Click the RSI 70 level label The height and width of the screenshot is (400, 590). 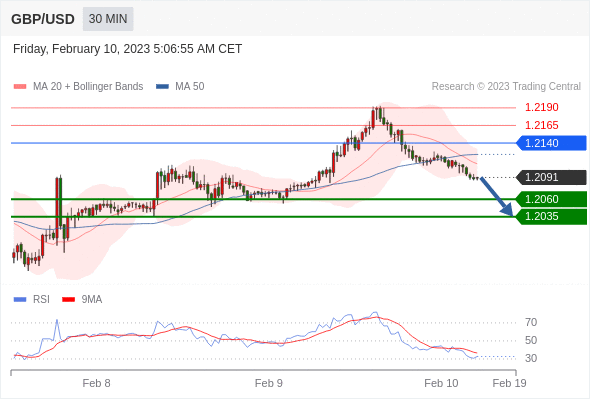click(x=531, y=322)
